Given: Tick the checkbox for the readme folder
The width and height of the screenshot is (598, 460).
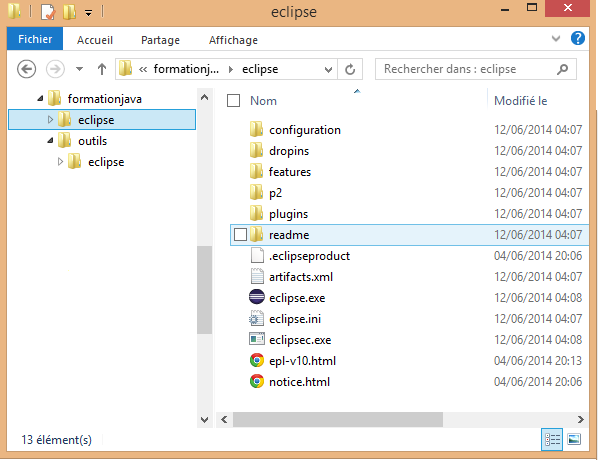Looking at the screenshot, I should tap(240, 235).
